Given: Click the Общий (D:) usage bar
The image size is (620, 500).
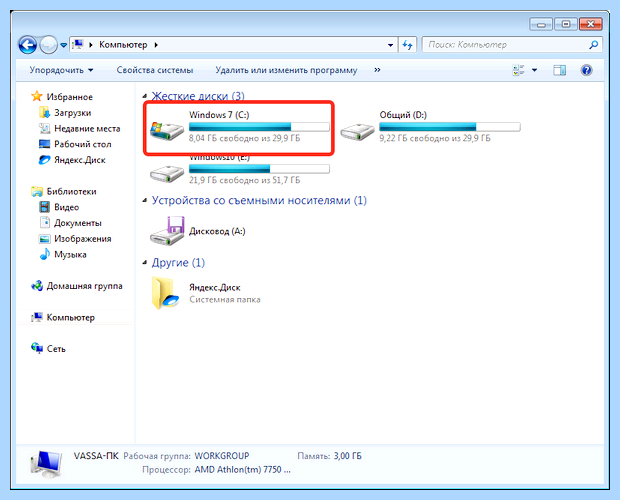Looking at the screenshot, I should pos(450,127).
